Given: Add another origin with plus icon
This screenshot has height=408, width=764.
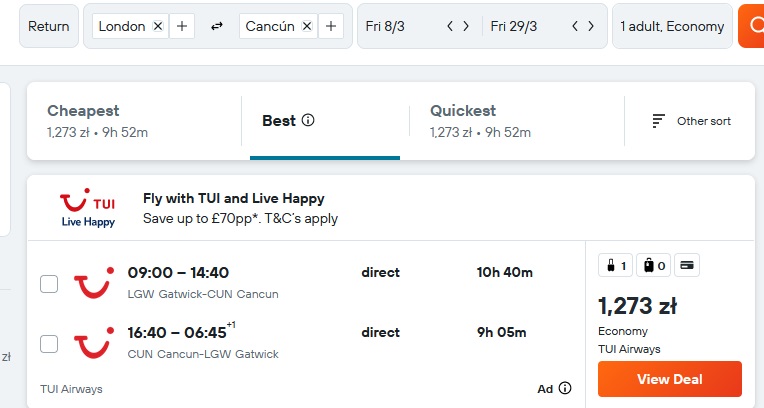Looking at the screenshot, I should pyautogui.click(x=182, y=26).
